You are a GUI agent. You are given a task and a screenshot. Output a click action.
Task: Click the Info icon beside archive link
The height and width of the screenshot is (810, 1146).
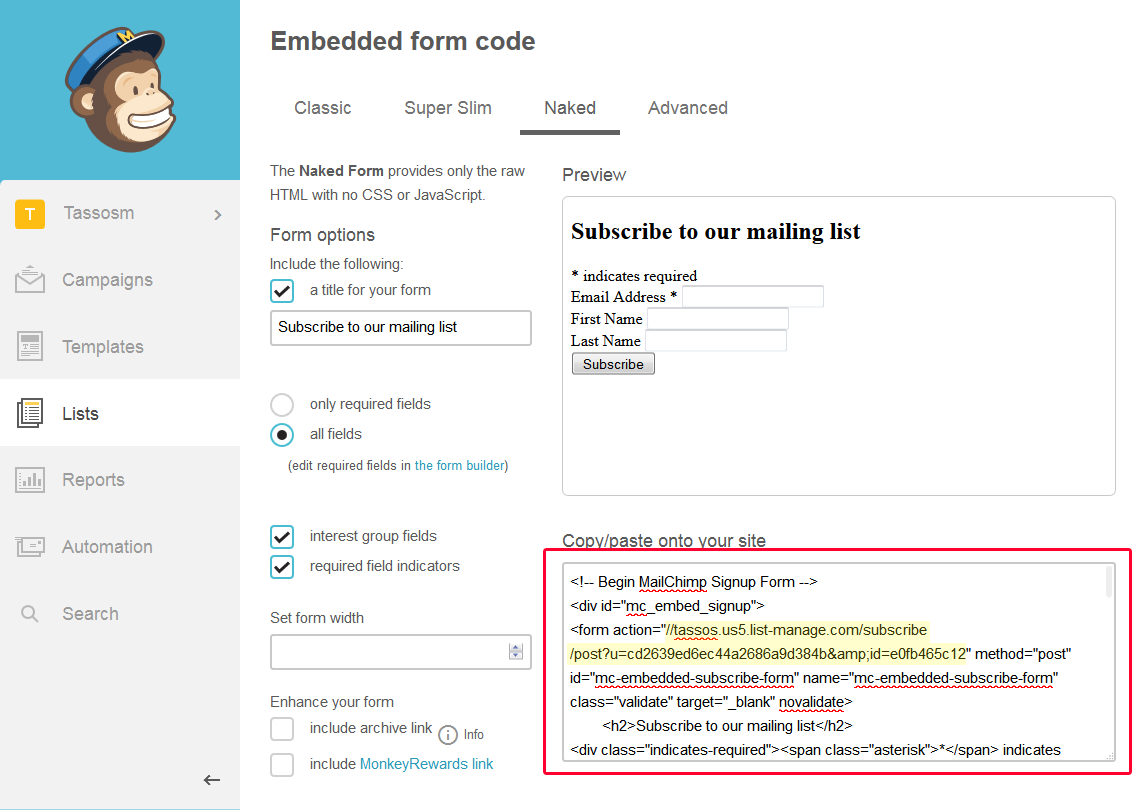click(x=449, y=734)
